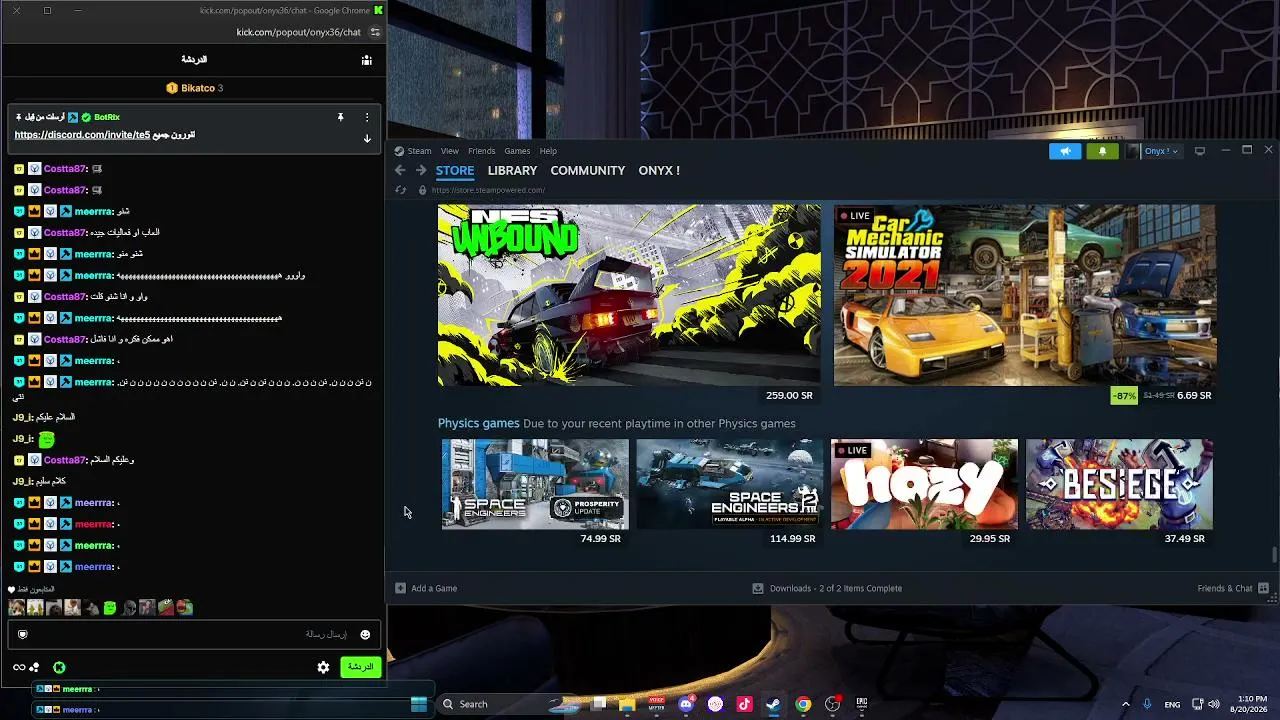Click the Bikatco top gifter entry
The height and width of the screenshot is (720, 1280).
[195, 88]
